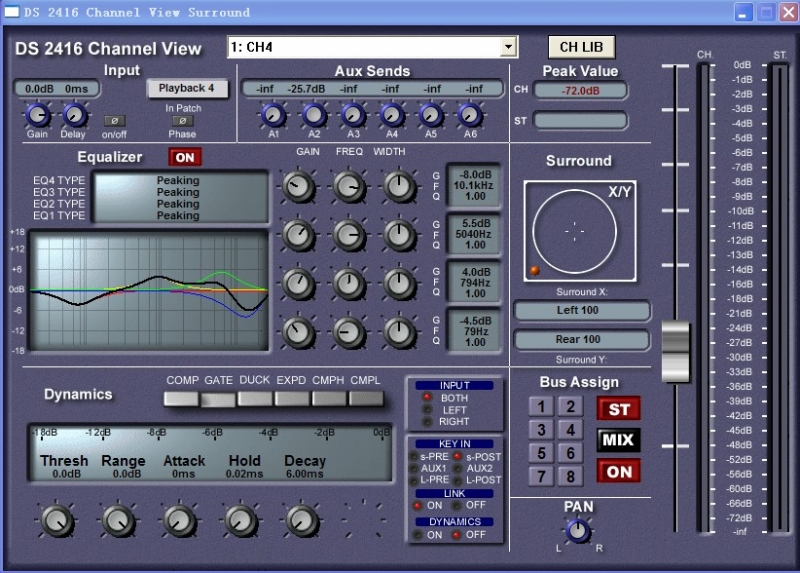Screen dimensions: 800x573
Task: Click the channel fader handle
Action: (676, 352)
